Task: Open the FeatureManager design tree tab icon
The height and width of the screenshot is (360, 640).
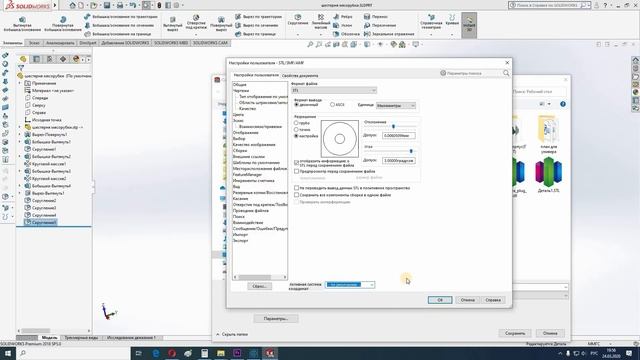Action: click(x=23, y=59)
